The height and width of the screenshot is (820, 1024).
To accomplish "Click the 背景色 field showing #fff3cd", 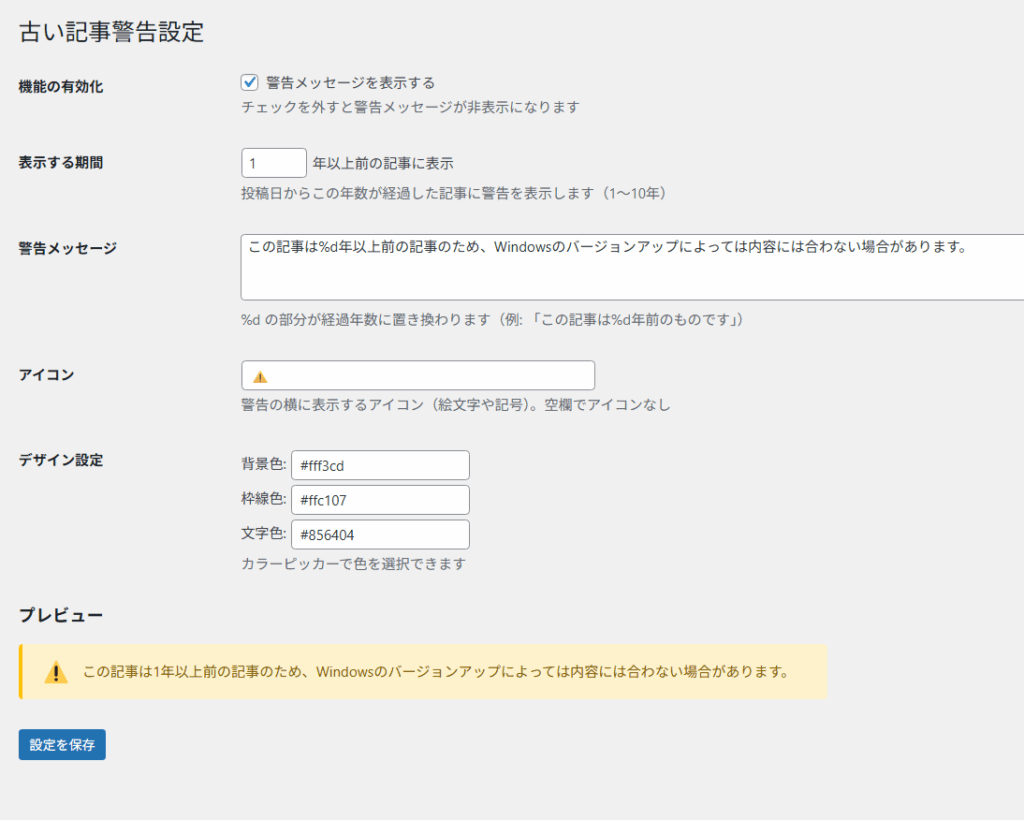I will [x=380, y=465].
